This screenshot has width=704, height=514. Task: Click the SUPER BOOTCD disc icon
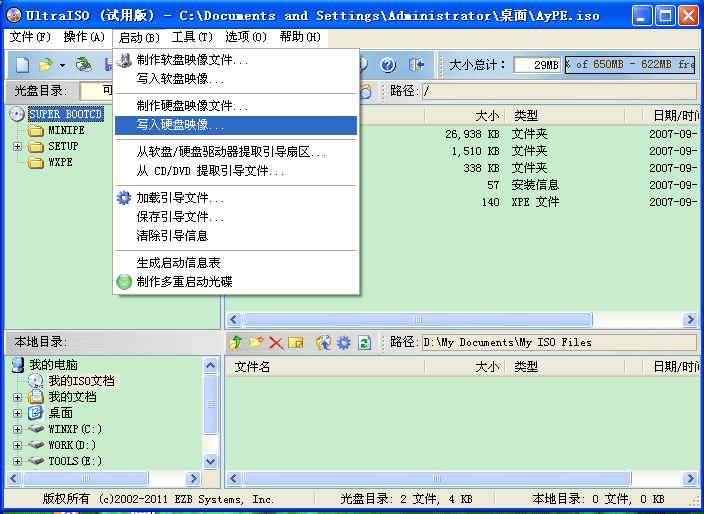point(17,114)
